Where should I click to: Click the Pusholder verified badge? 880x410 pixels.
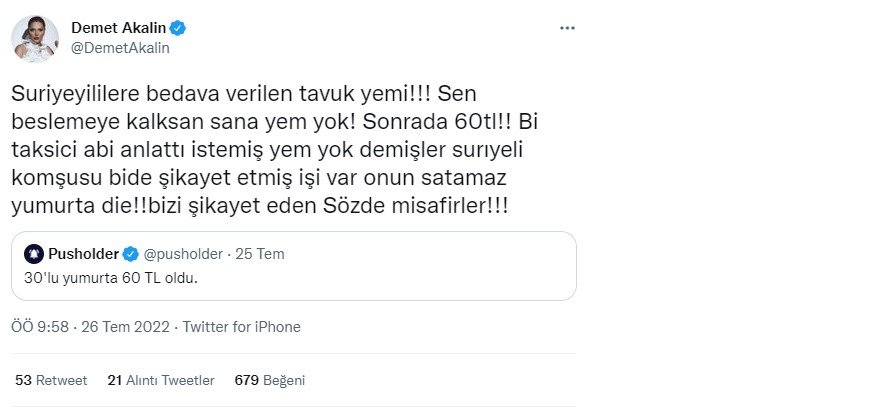(128, 253)
